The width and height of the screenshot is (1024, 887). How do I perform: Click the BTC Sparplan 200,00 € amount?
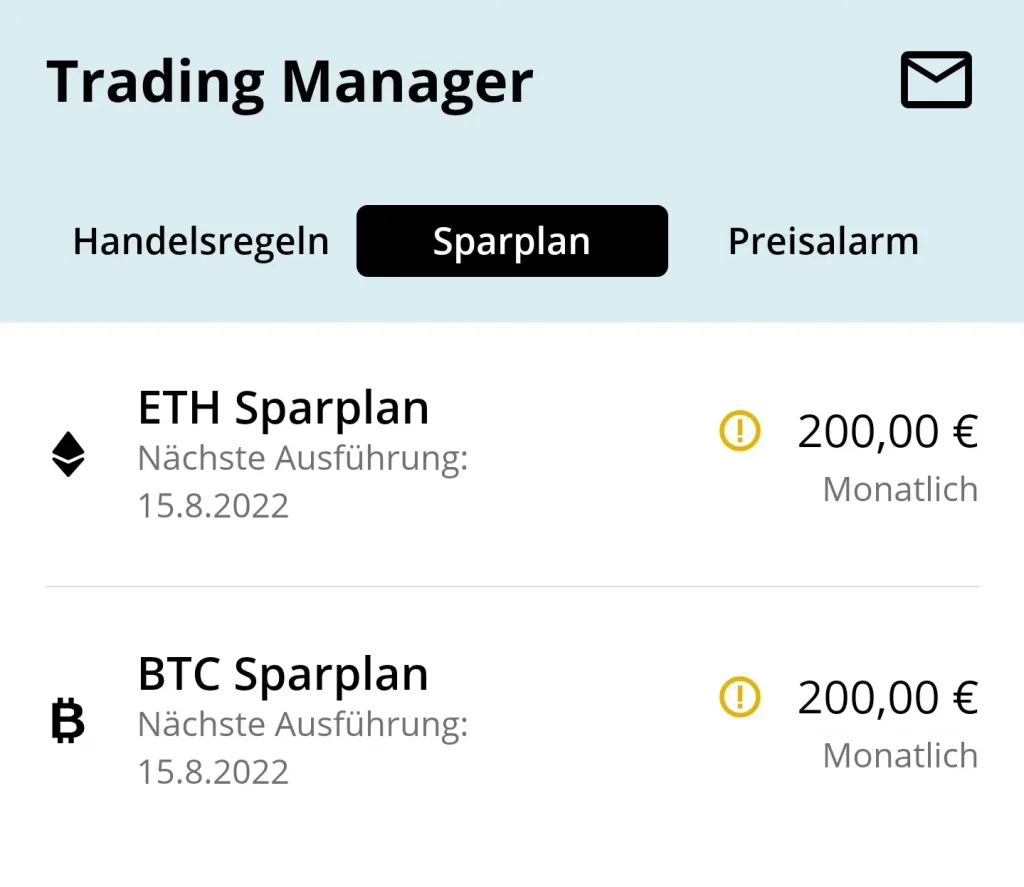[887, 698]
